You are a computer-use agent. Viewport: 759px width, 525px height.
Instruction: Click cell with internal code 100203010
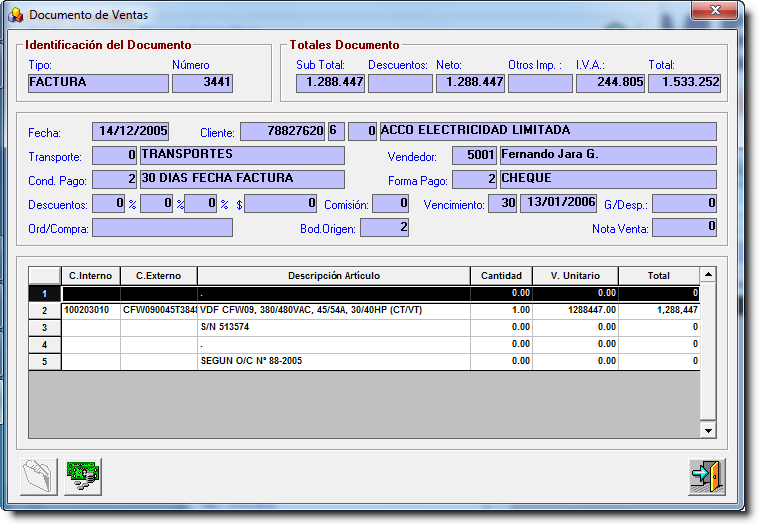91,310
